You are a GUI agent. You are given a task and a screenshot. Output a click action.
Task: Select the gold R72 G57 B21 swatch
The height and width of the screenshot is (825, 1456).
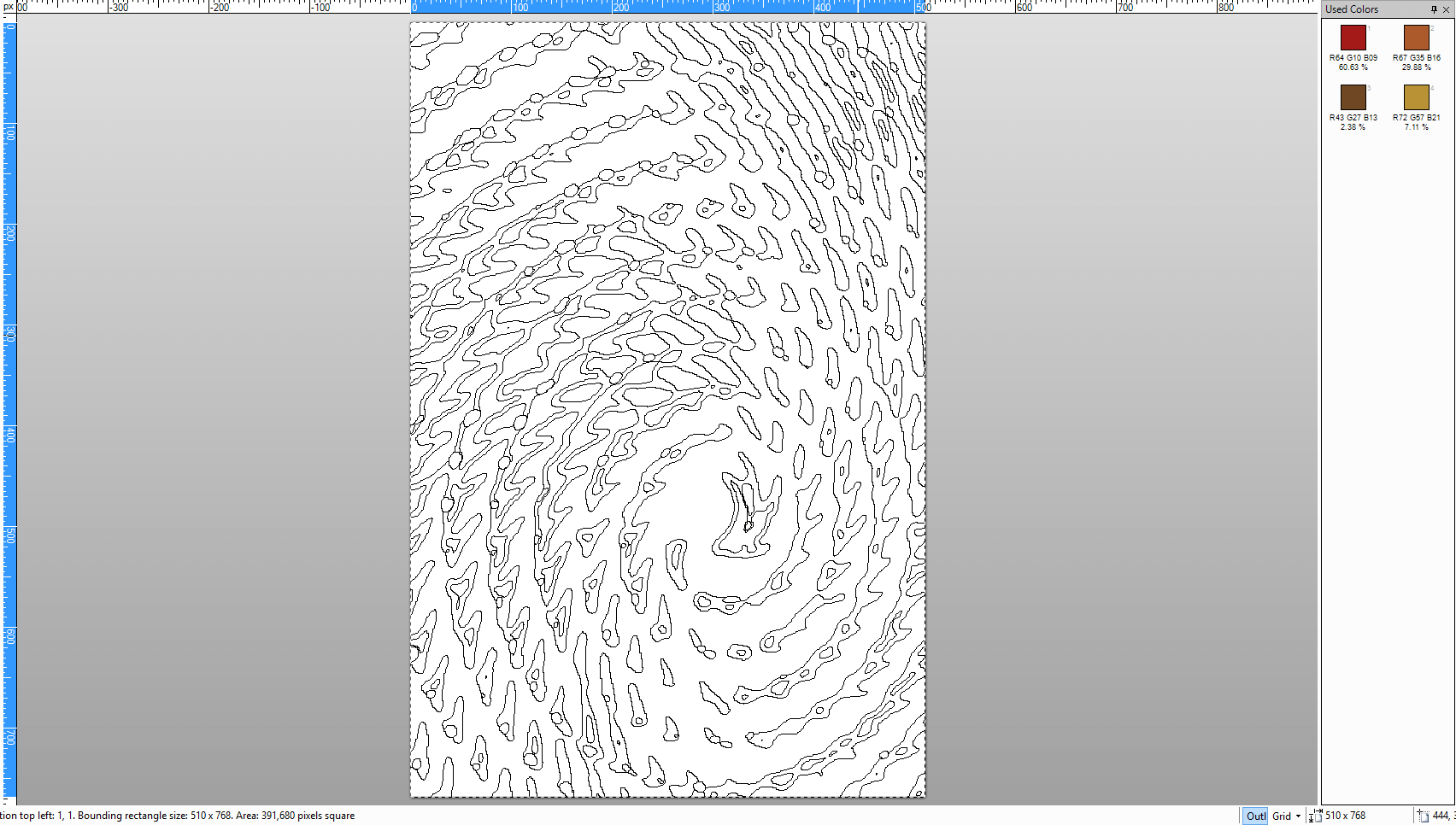1416,97
